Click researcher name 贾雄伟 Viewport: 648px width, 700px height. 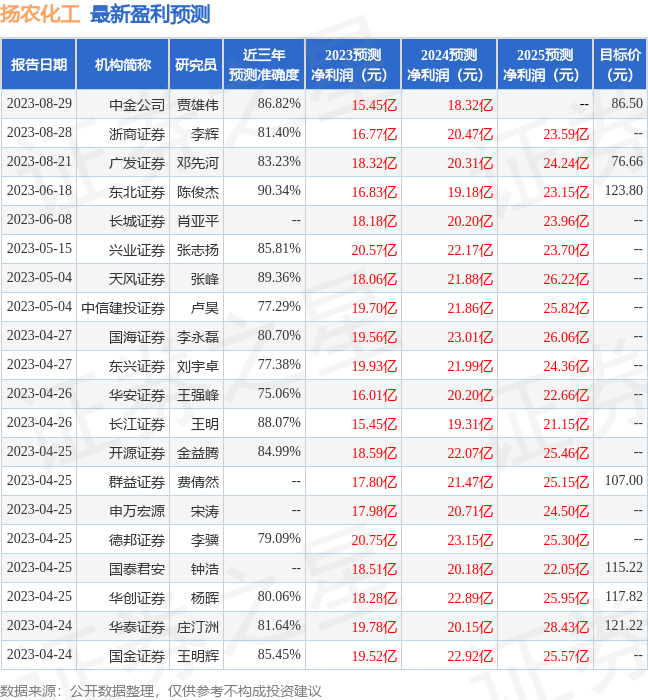198,105
